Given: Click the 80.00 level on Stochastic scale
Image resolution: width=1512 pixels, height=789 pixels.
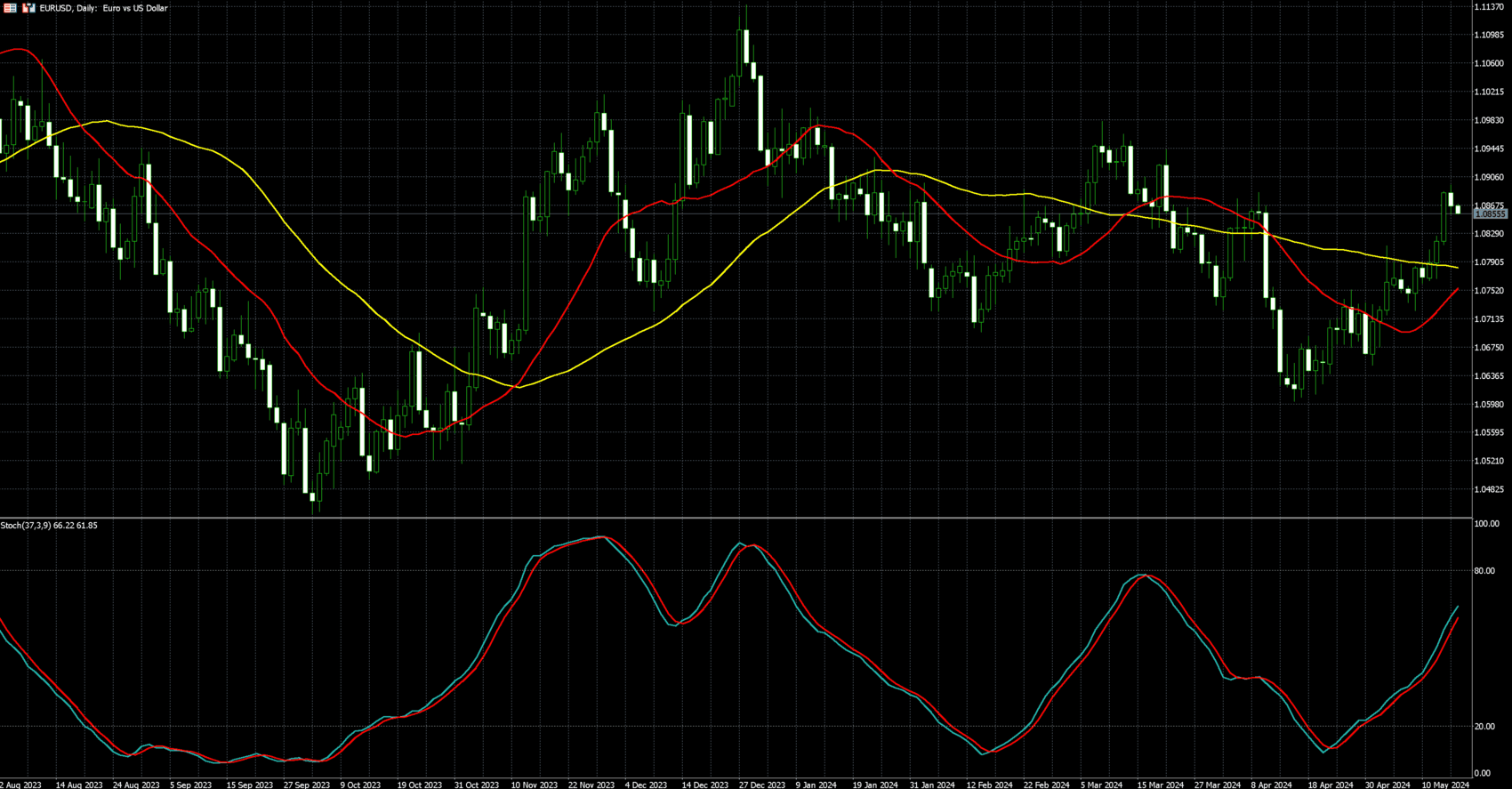Looking at the screenshot, I should coord(1484,571).
